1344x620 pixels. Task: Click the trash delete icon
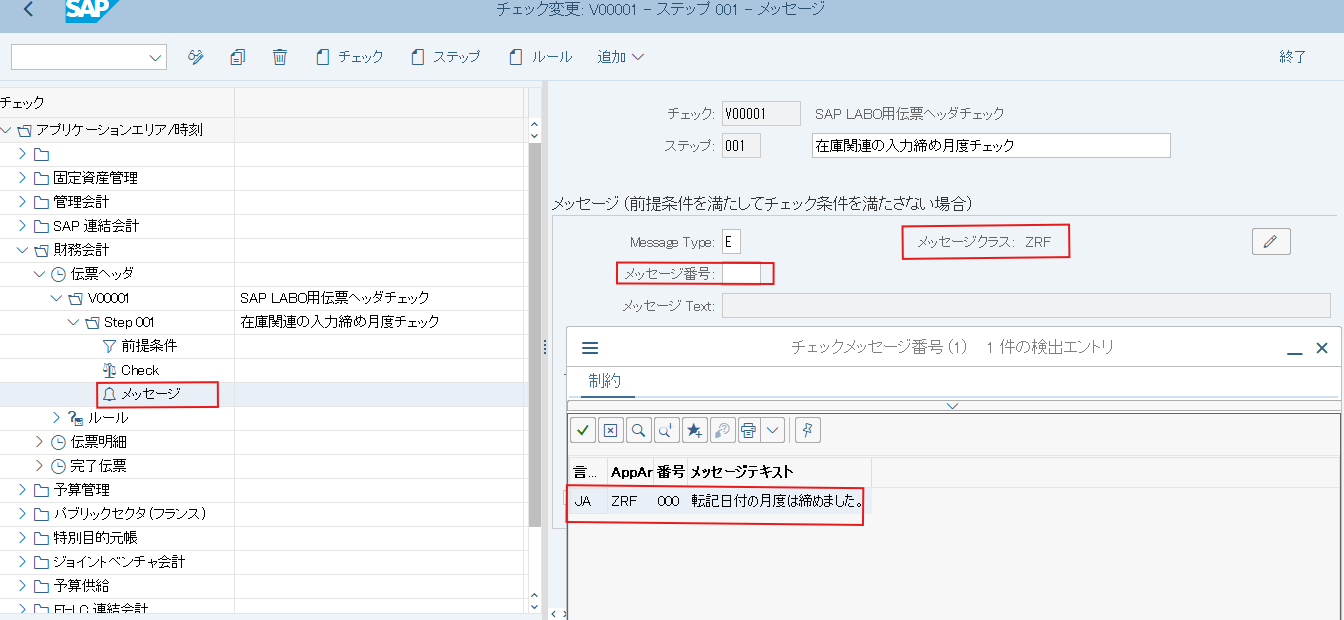(280, 57)
